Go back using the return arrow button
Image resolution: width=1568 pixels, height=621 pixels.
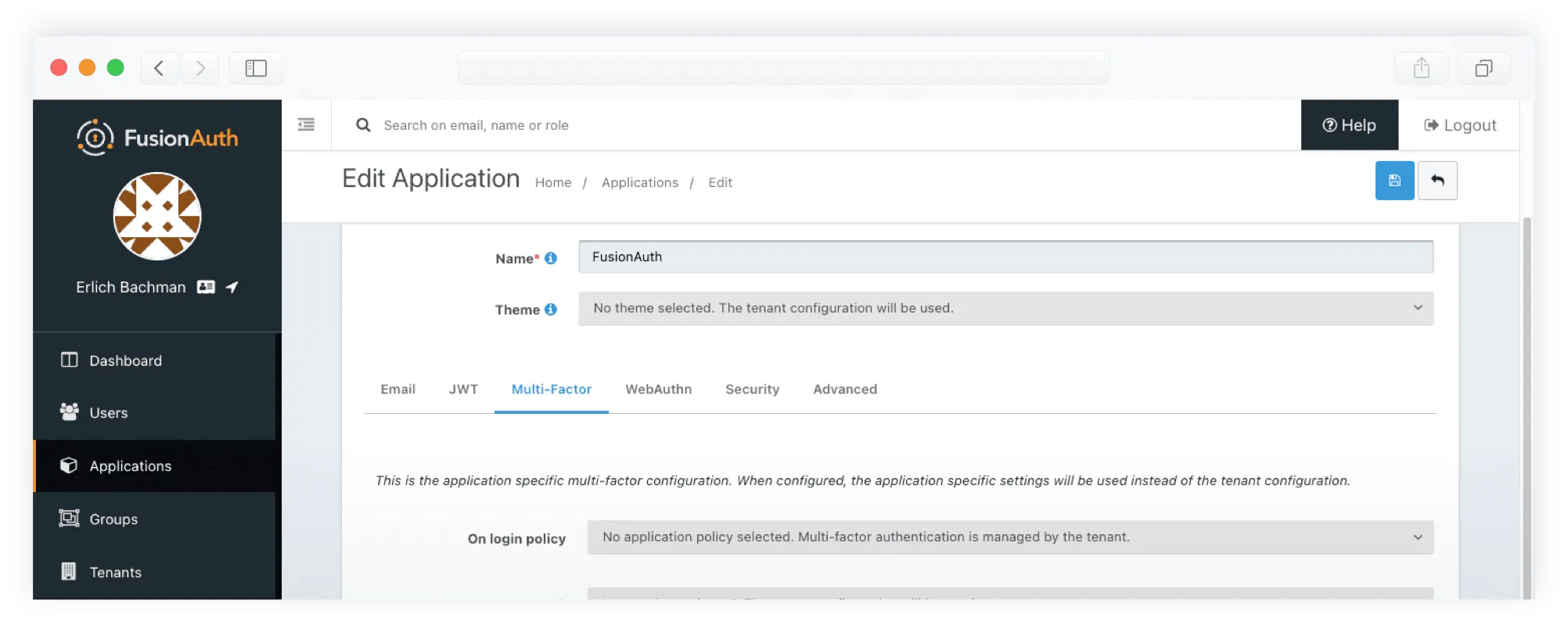(x=1437, y=181)
